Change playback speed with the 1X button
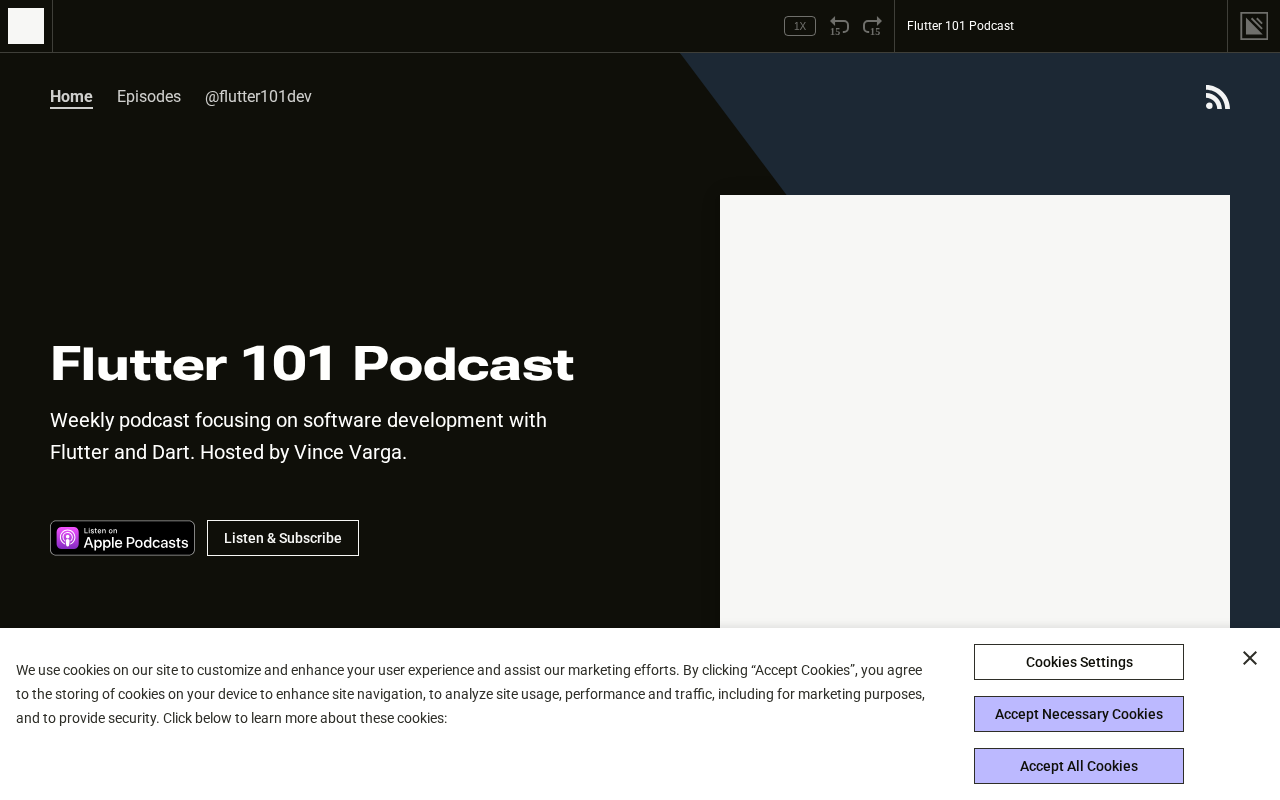Screen dimensions: 1280x800 pyautogui.click(x=799, y=26)
